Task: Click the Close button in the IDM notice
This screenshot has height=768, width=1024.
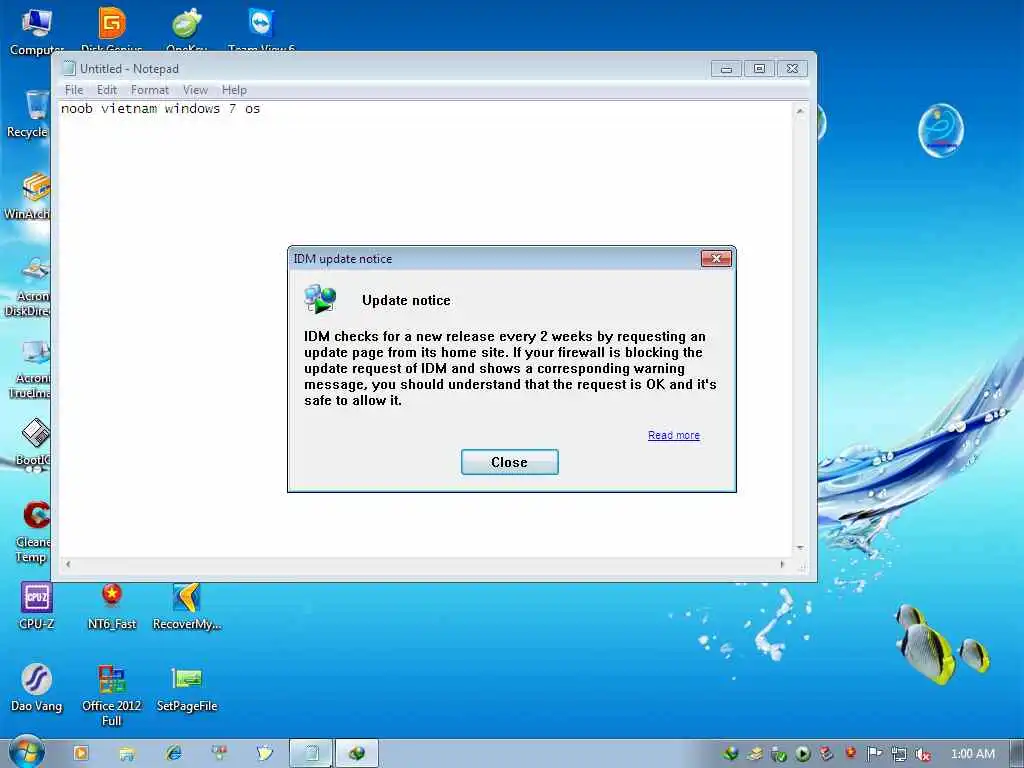Action: 509,462
